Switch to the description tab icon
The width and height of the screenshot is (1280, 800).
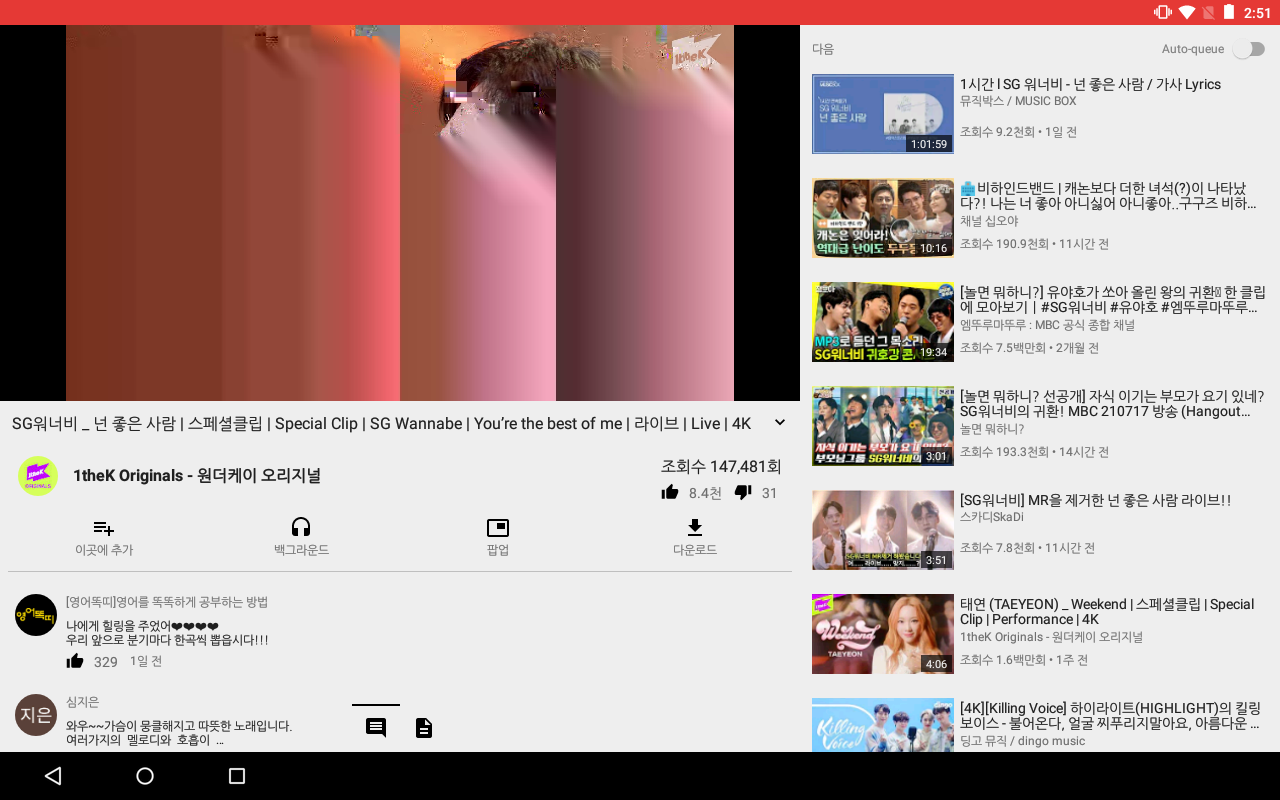pos(424,728)
